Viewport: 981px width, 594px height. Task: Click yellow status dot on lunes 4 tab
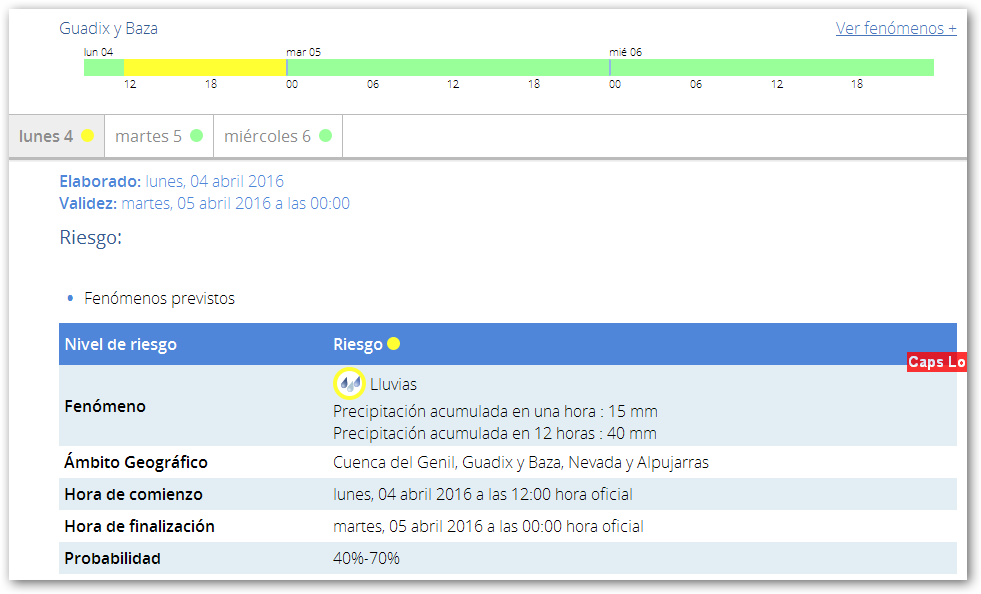pyautogui.click(x=88, y=136)
